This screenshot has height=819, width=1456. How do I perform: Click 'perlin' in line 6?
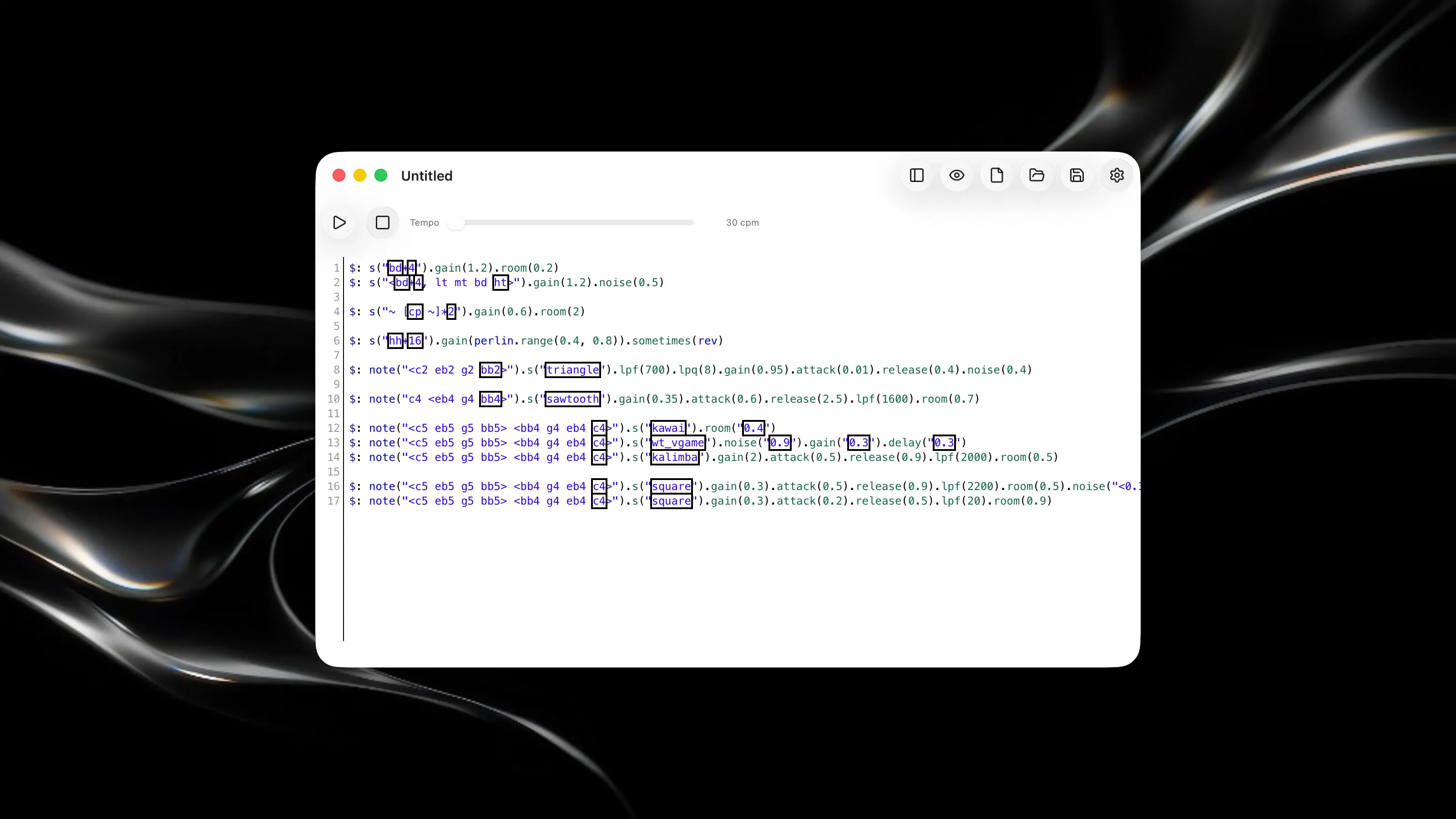(493, 341)
